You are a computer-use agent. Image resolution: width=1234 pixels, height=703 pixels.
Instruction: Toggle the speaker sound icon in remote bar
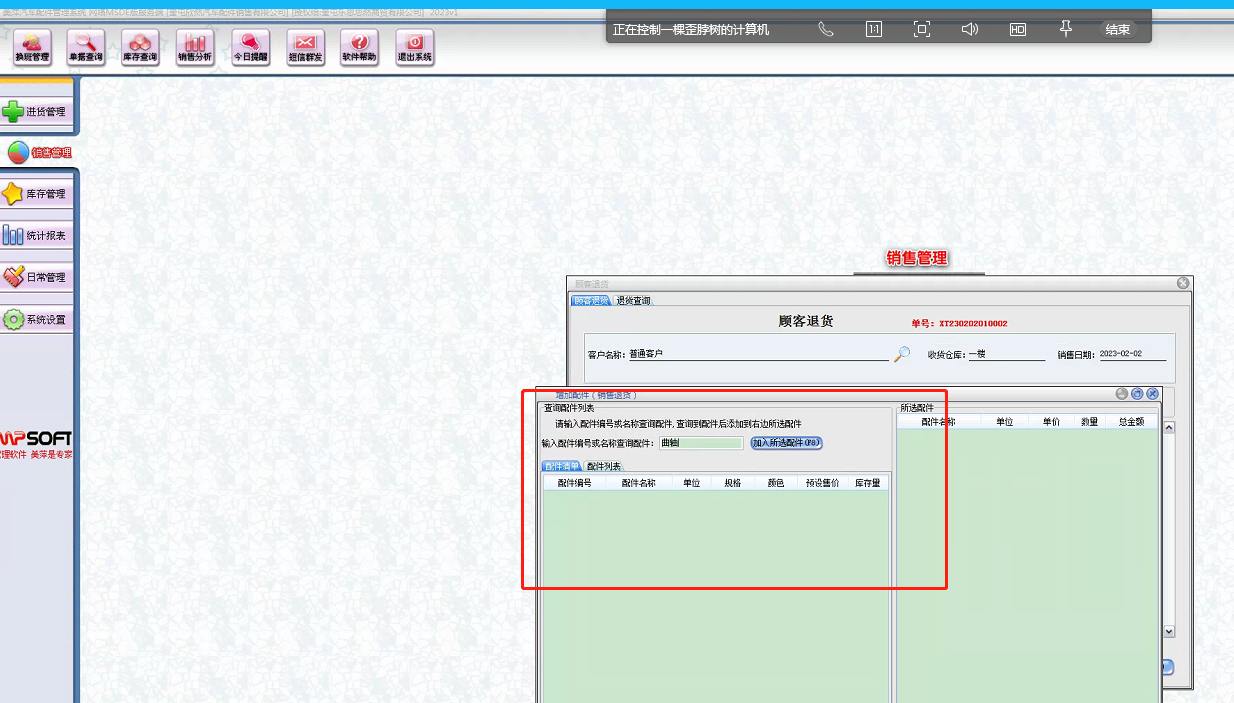pos(970,29)
